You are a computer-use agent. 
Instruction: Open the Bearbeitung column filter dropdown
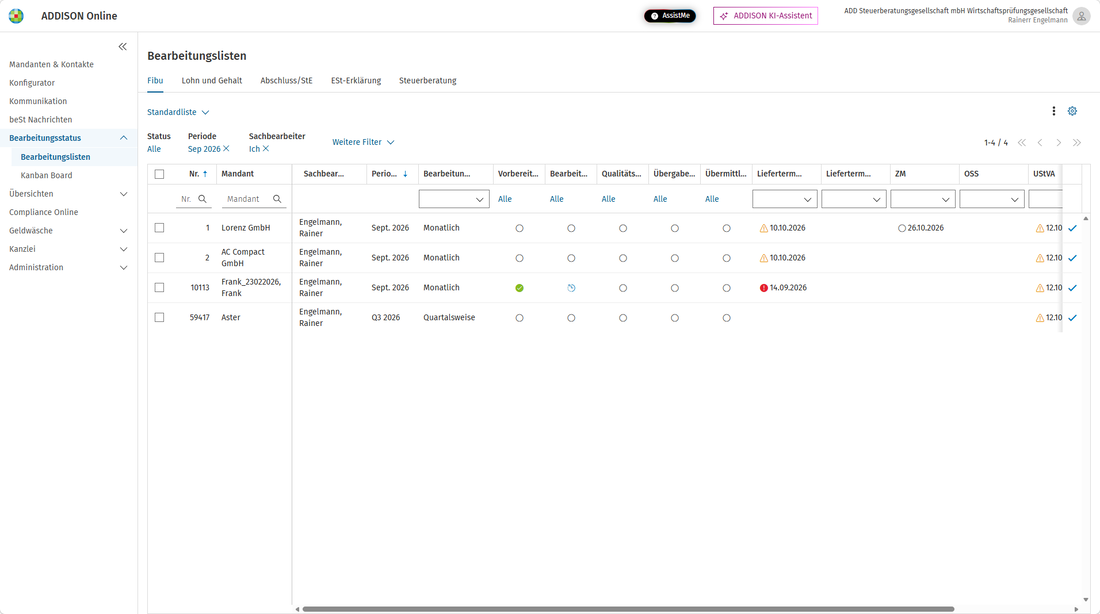(x=454, y=199)
